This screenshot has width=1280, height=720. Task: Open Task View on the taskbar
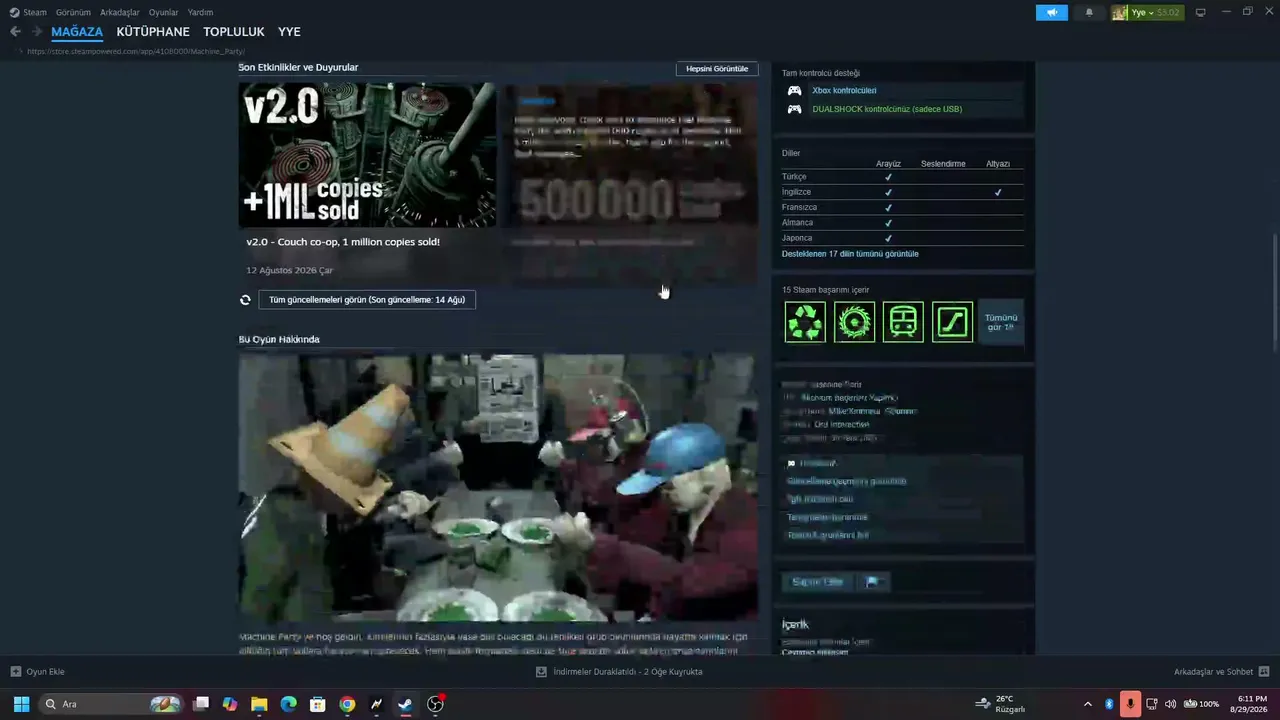pos(201,704)
